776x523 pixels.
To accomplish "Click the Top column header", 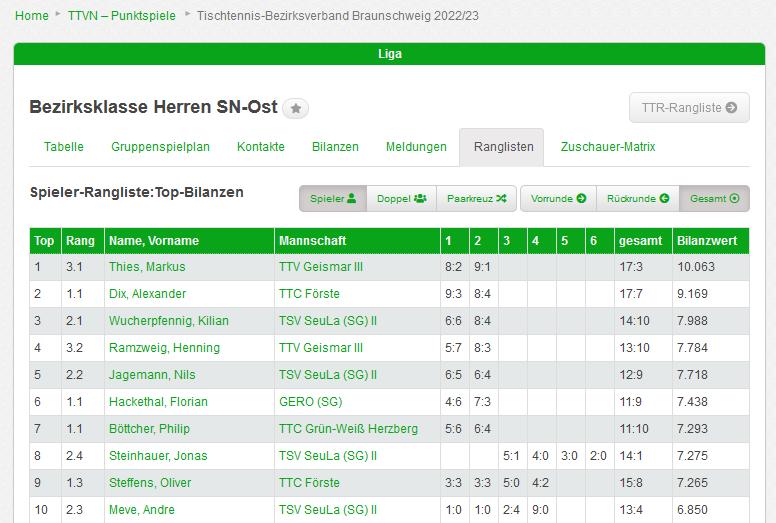I will (45, 241).
